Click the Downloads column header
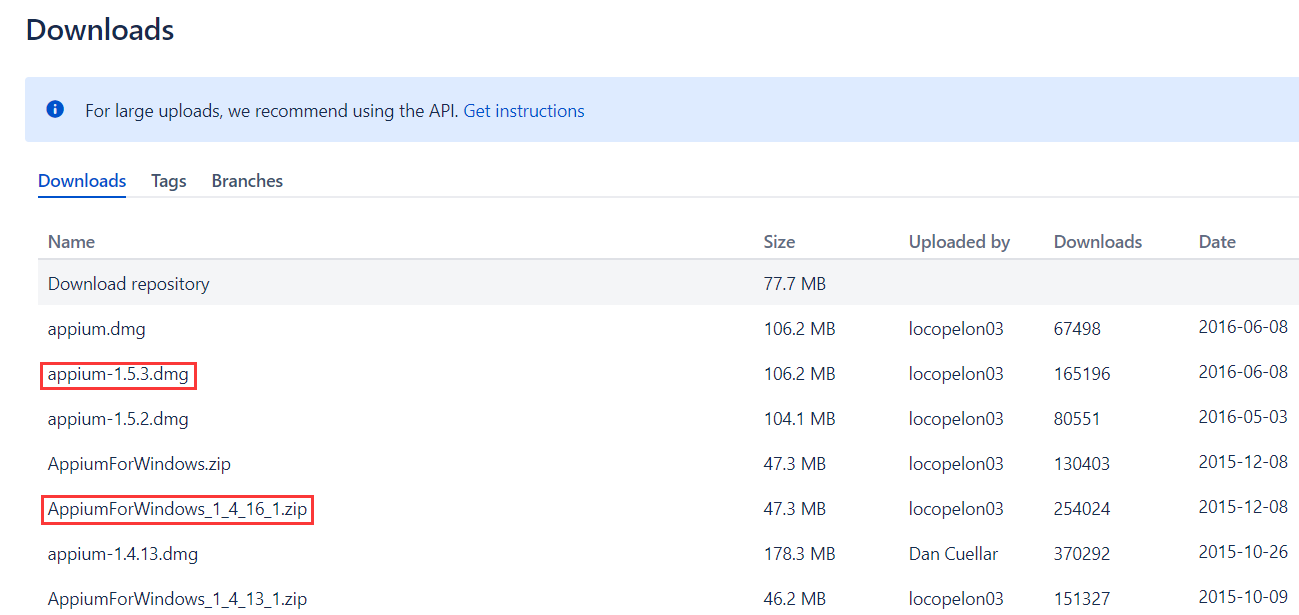Screen dimensions: 1299x615 [x=1097, y=242]
